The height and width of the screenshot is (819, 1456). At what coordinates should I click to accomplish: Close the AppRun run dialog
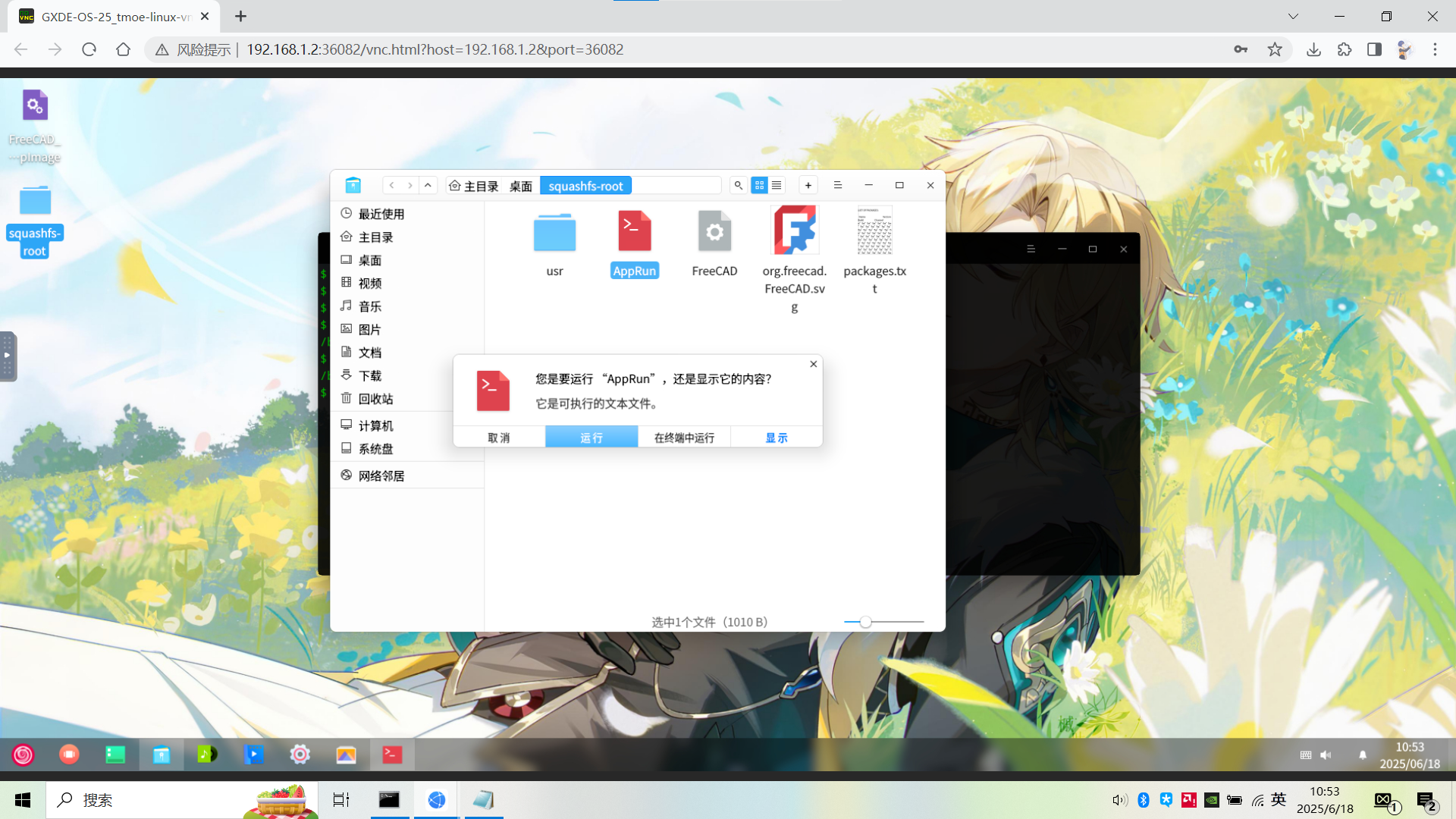click(x=814, y=364)
